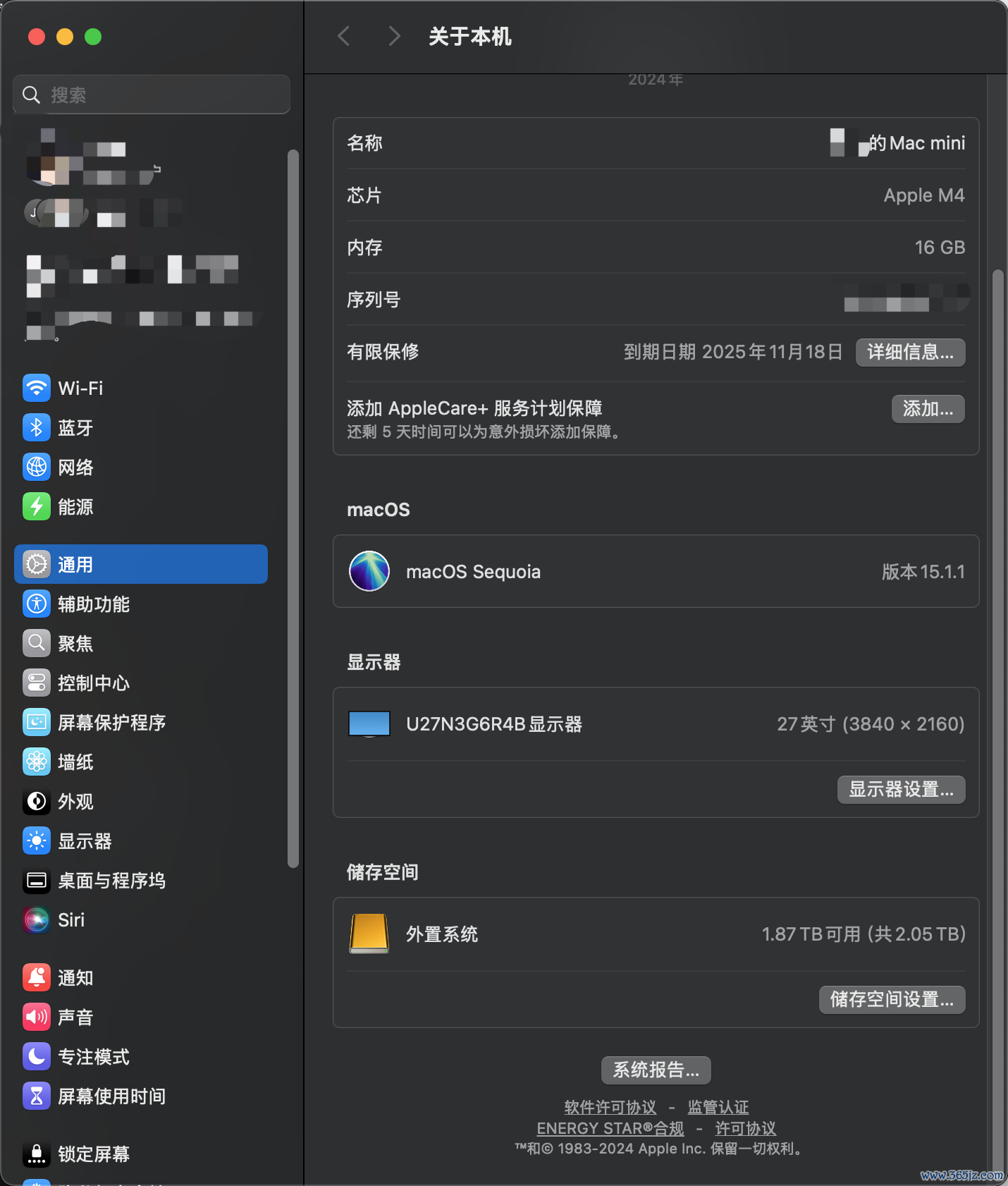Open Spotlight (聚焦) magnifier icon
The height and width of the screenshot is (1186, 1008).
click(37, 643)
